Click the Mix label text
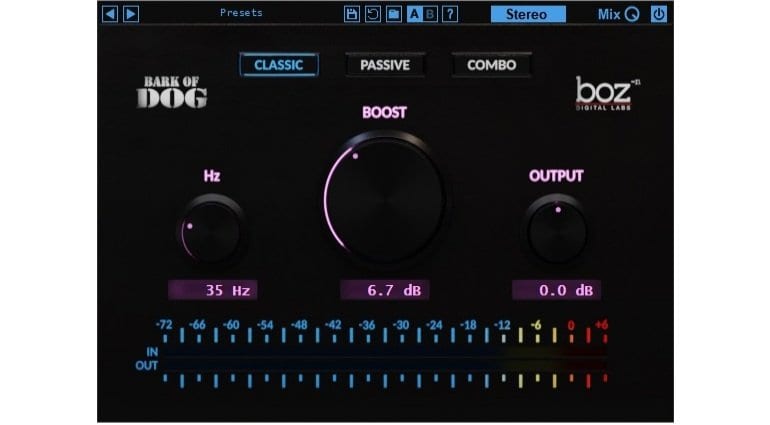 point(609,15)
